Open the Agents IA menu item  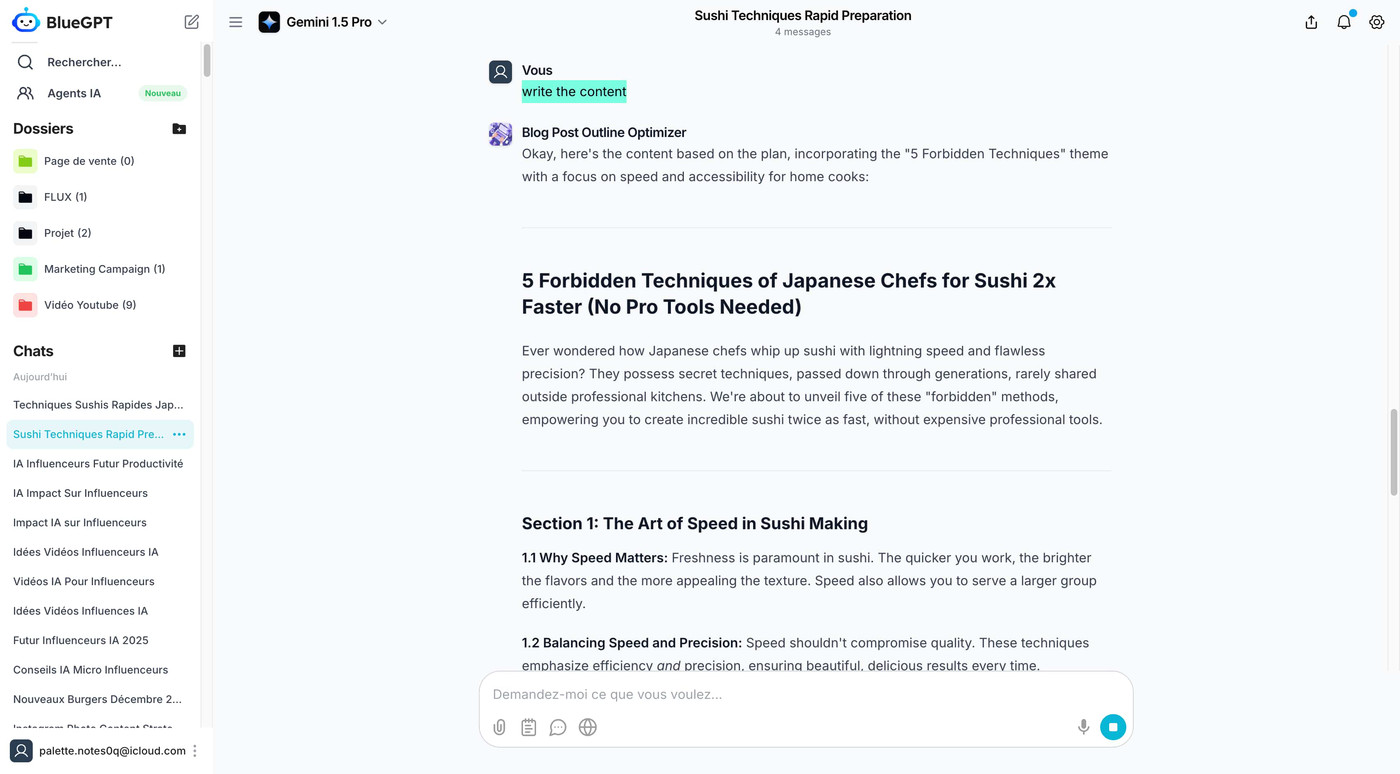click(x=74, y=93)
